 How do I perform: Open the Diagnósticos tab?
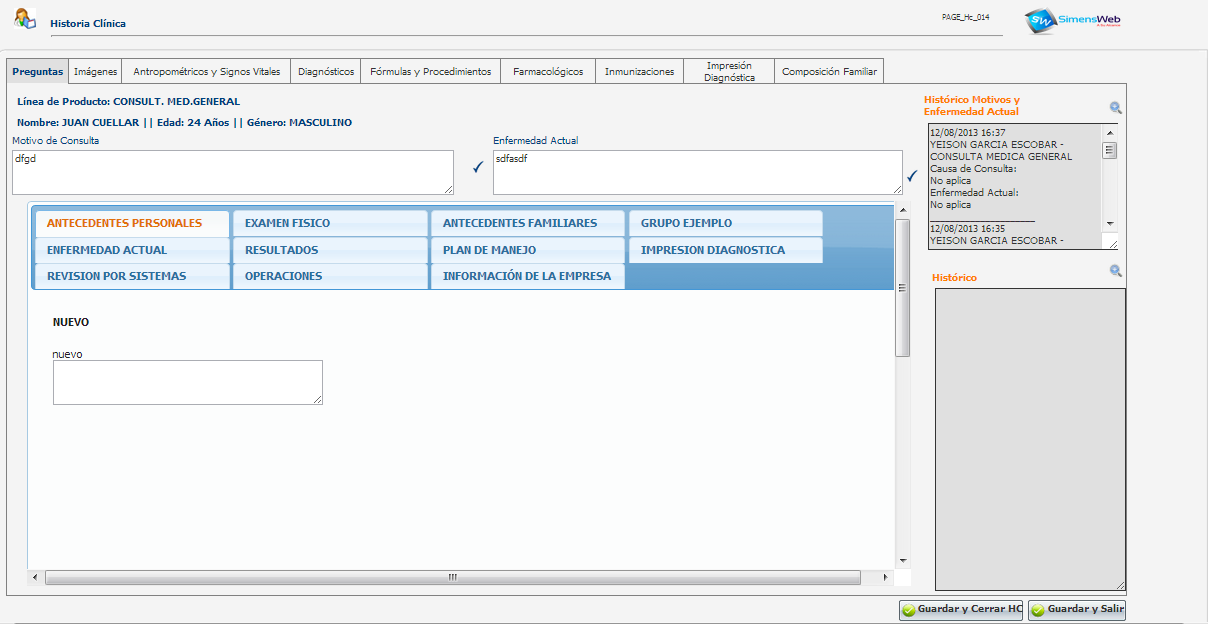tap(326, 72)
